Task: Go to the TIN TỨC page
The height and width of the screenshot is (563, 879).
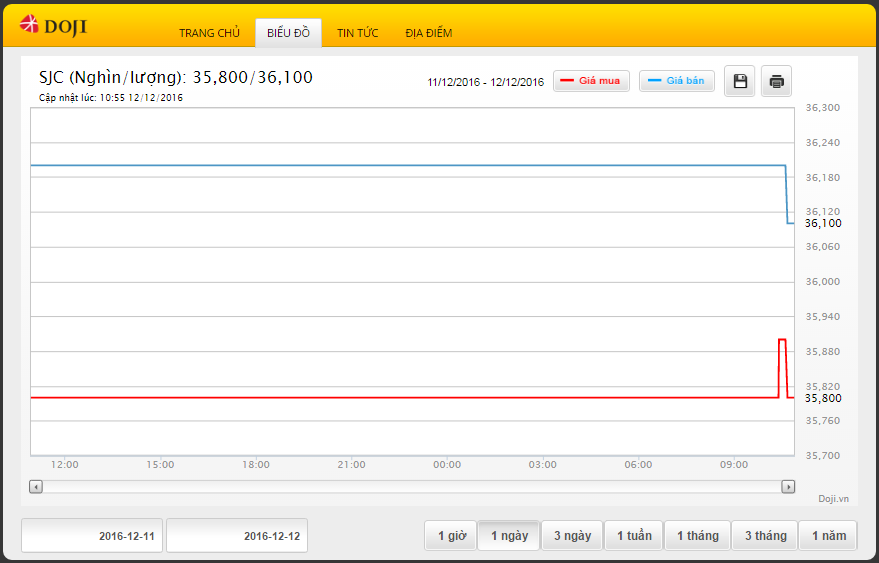Action: click(358, 33)
